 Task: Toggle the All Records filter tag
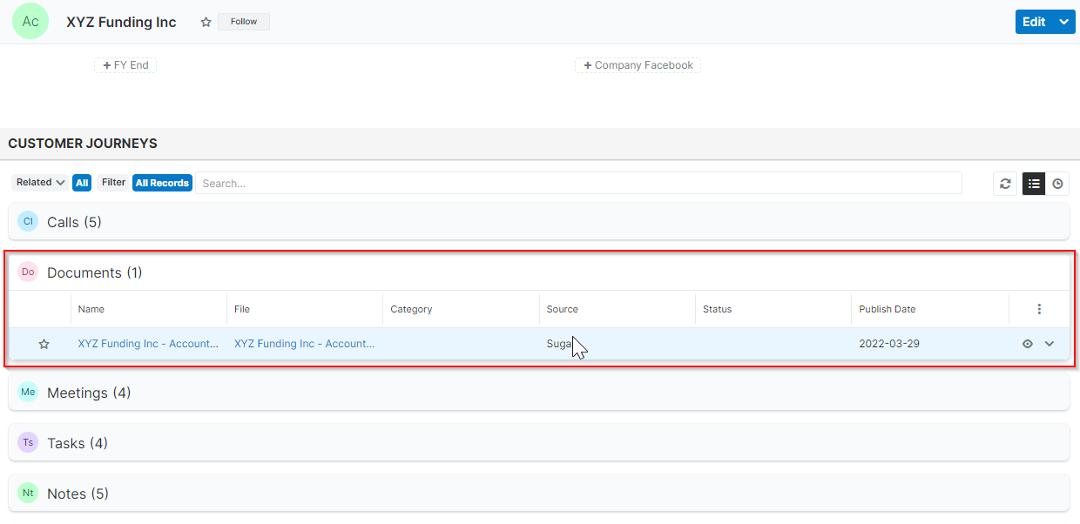coord(162,183)
